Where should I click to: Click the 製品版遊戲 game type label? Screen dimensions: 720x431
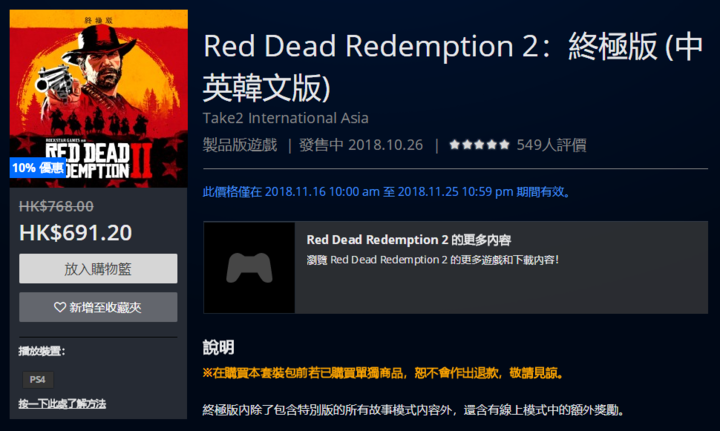tap(240, 145)
